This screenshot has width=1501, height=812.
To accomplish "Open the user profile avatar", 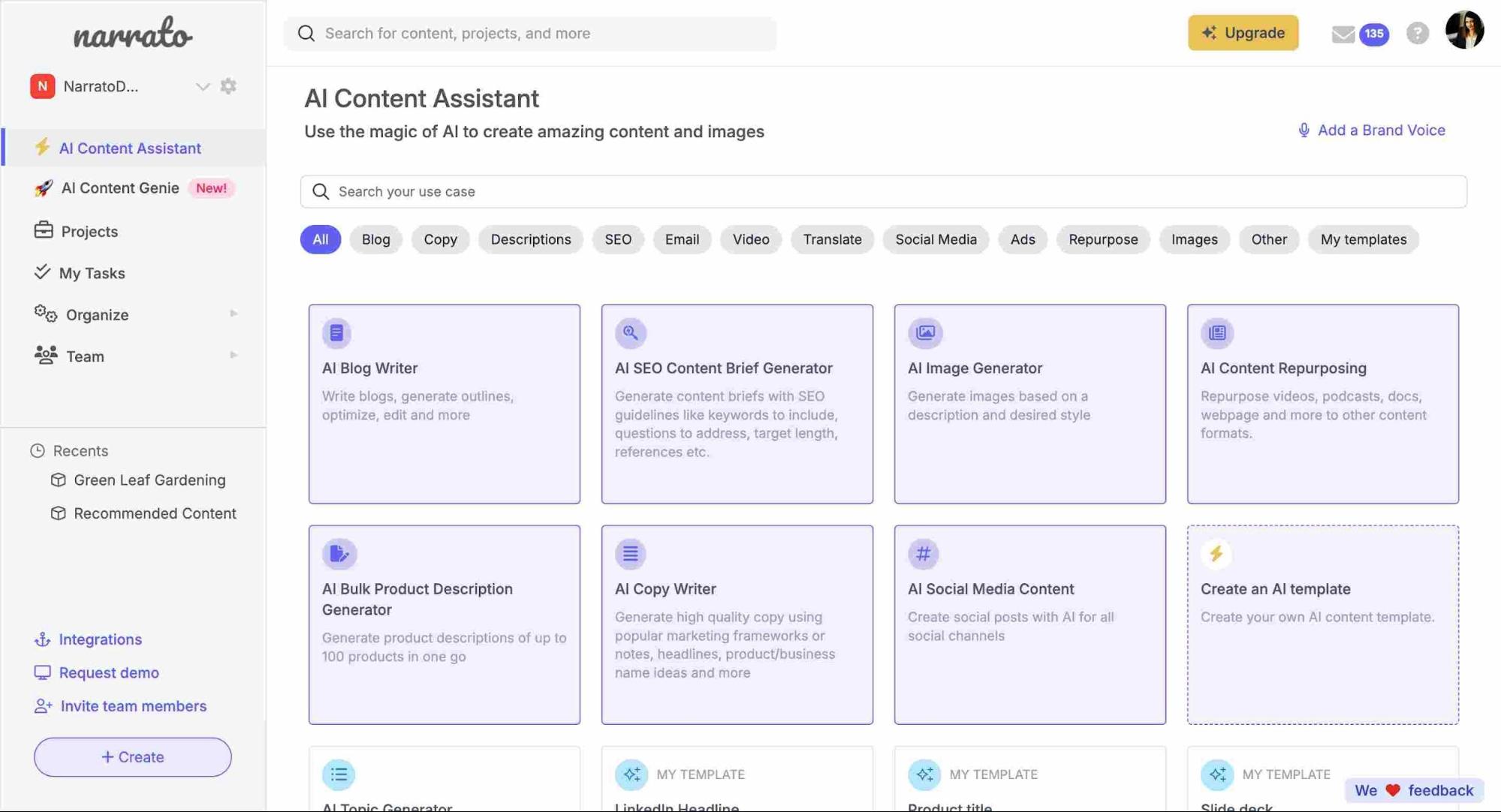I will tap(1464, 31).
